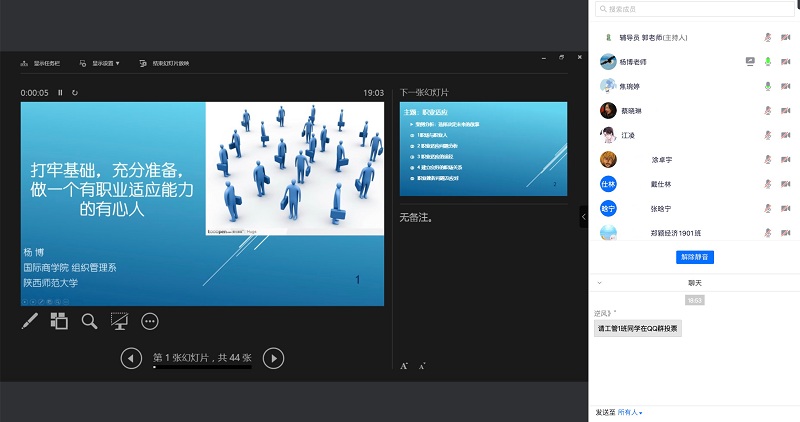Open the 所有人 recipient dropdown

[x=630, y=412]
